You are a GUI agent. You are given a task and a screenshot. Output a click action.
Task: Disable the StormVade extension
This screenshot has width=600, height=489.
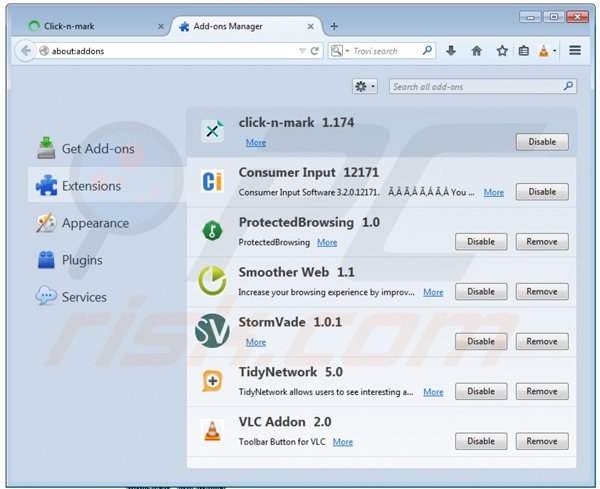481,341
